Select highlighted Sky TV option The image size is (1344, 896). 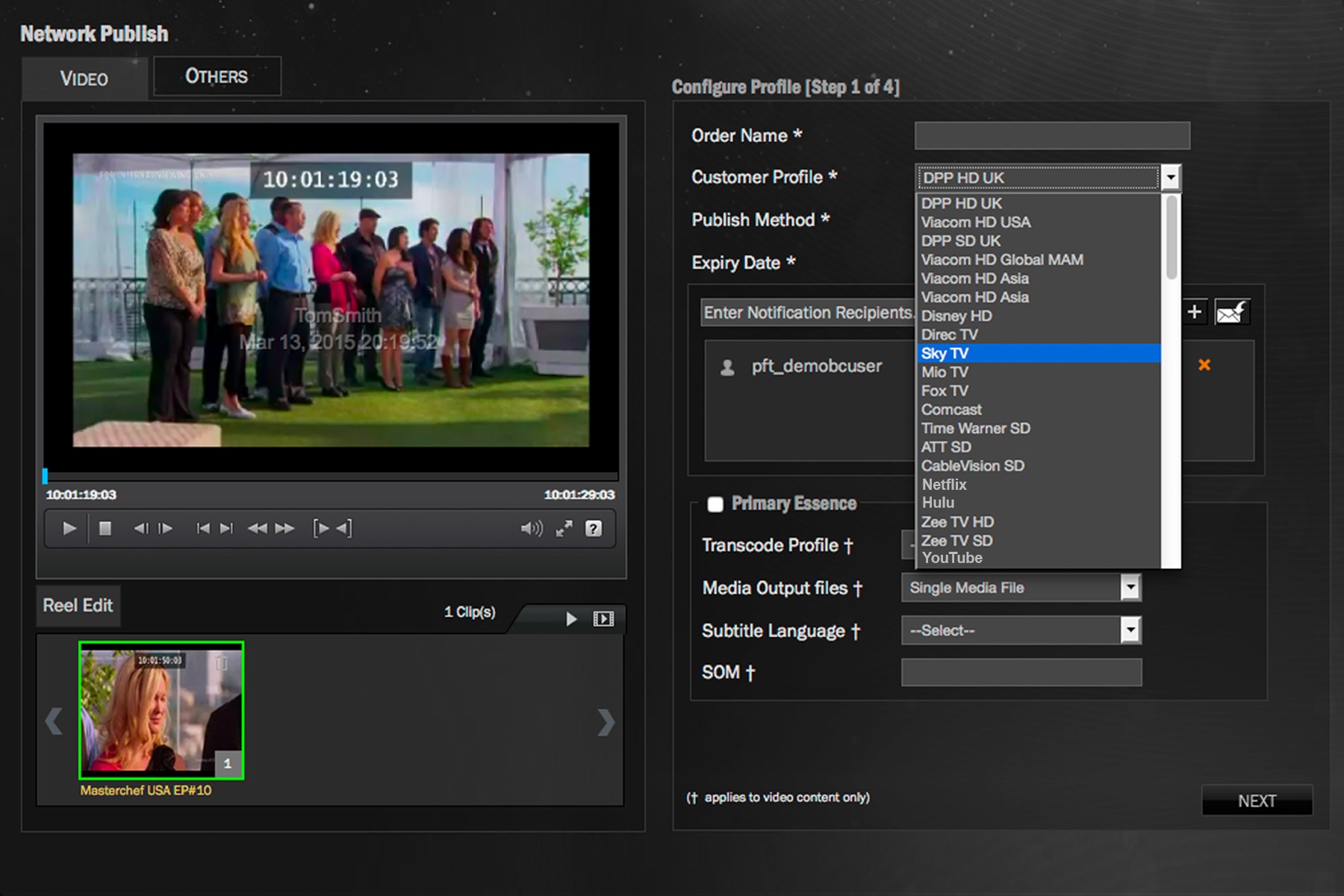1039,353
